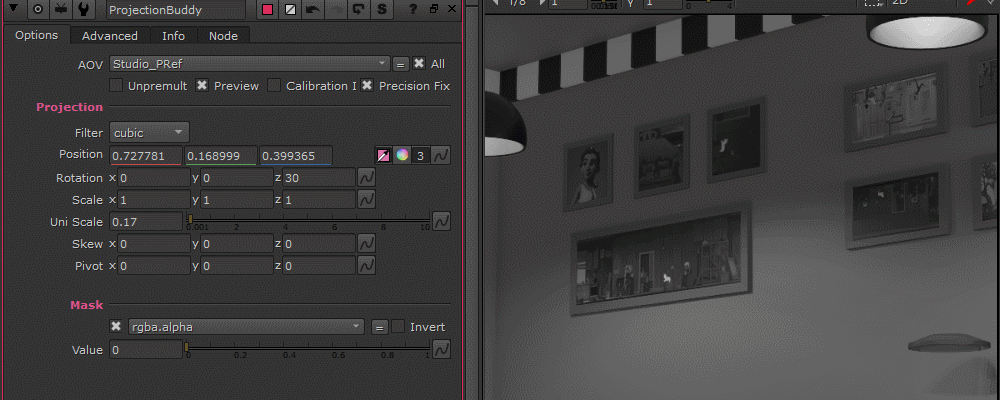Enable the mask Invert checkbox
Screen dimensions: 1000x400
[398, 327]
